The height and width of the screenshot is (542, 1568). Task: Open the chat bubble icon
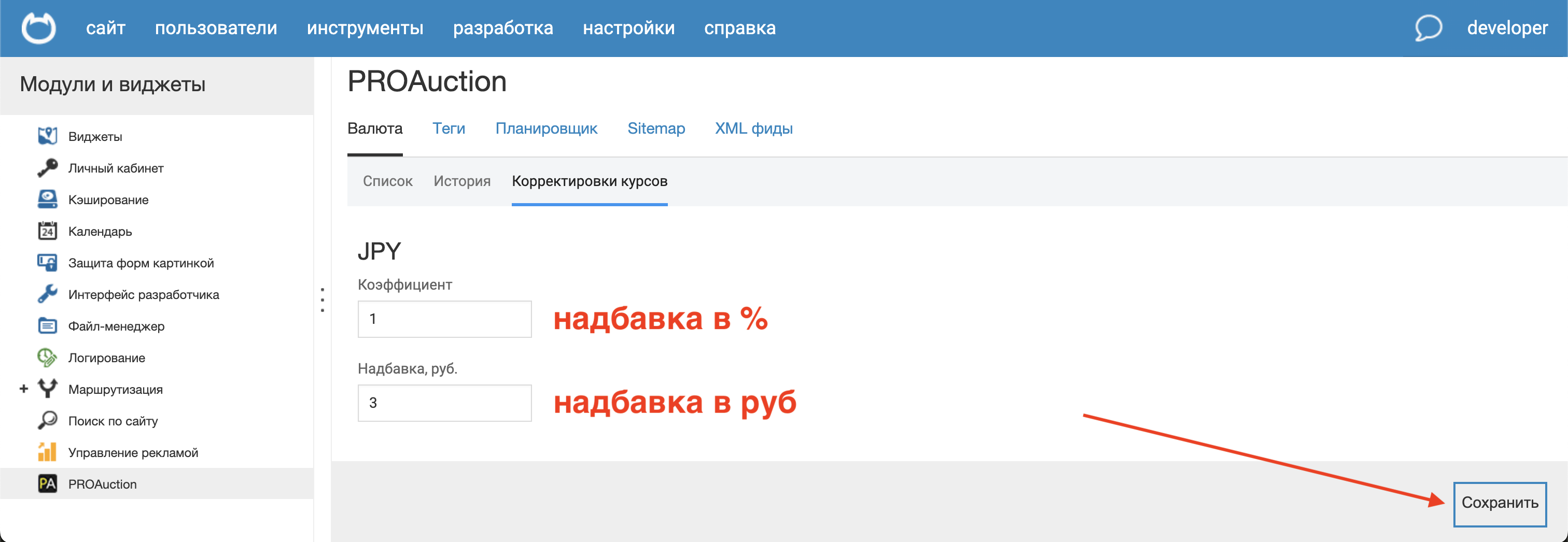[x=1428, y=28]
